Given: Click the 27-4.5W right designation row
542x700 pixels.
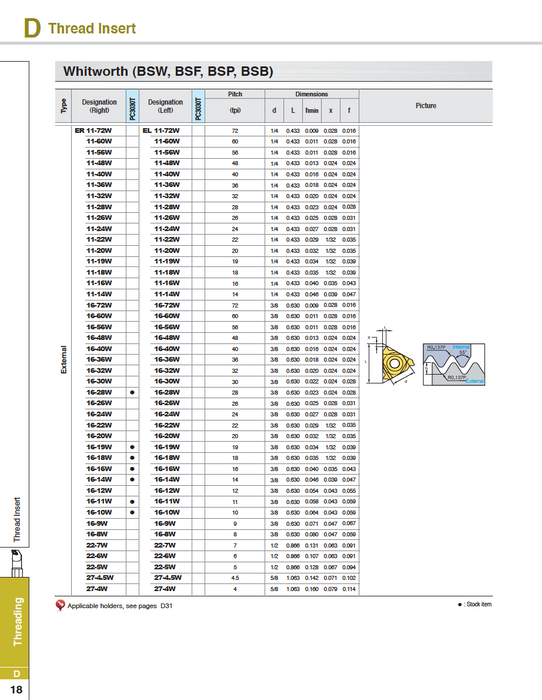Looking at the screenshot, I should (100, 578).
